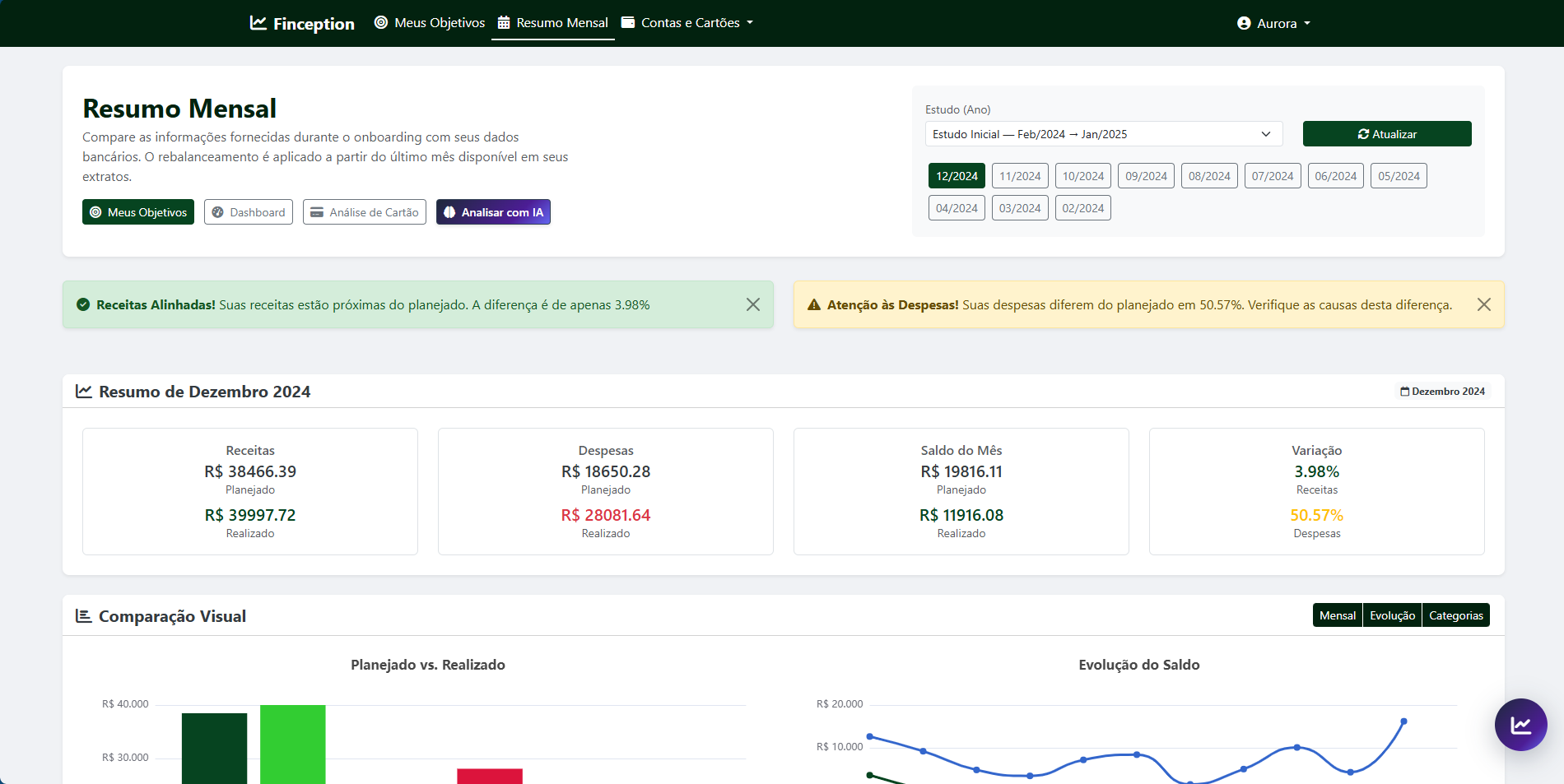Click the refresh icon on the Atualizar button
Viewport: 1564px width, 784px height.
pos(1362,133)
